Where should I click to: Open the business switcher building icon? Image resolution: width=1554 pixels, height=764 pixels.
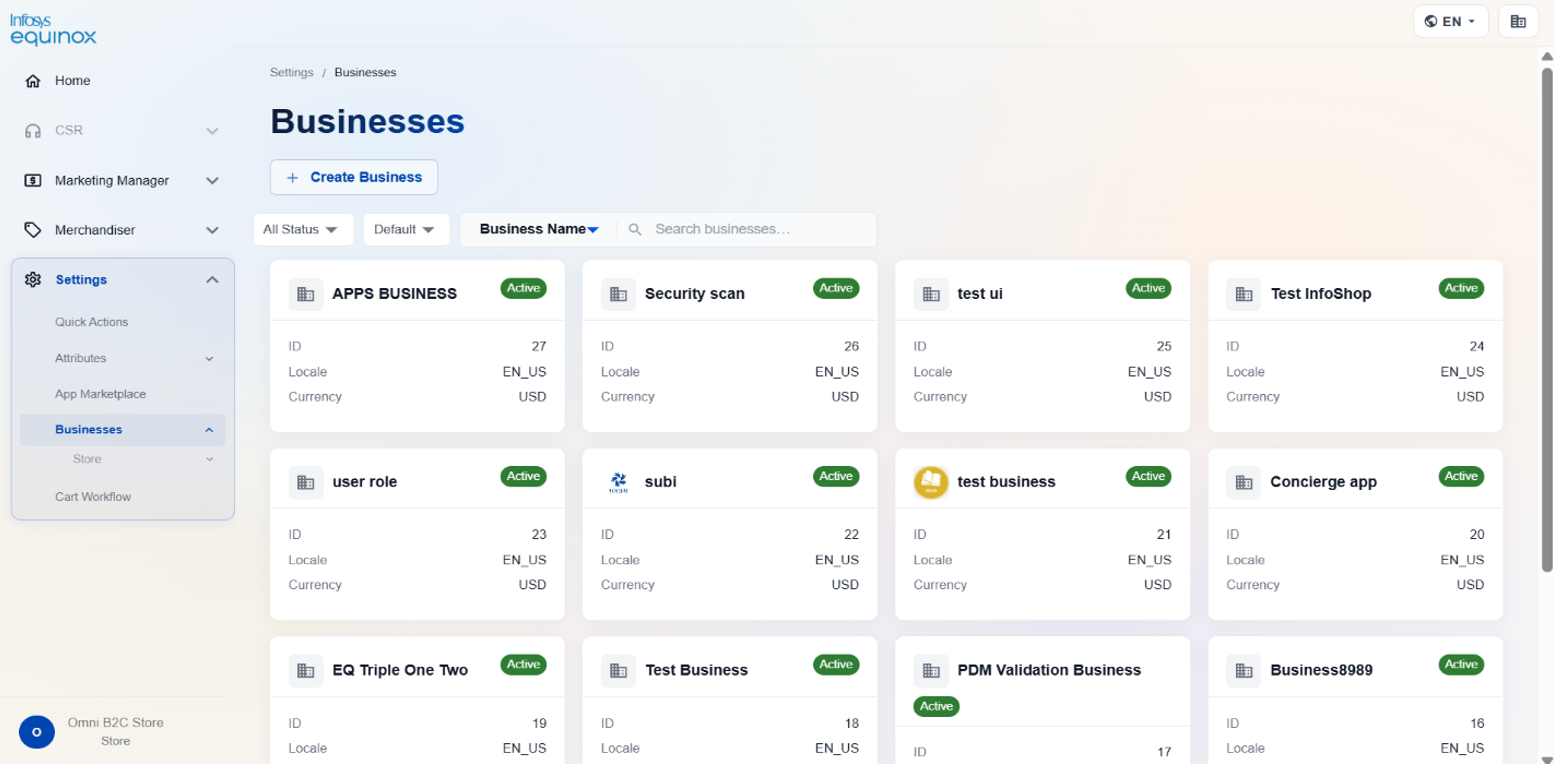[1518, 21]
